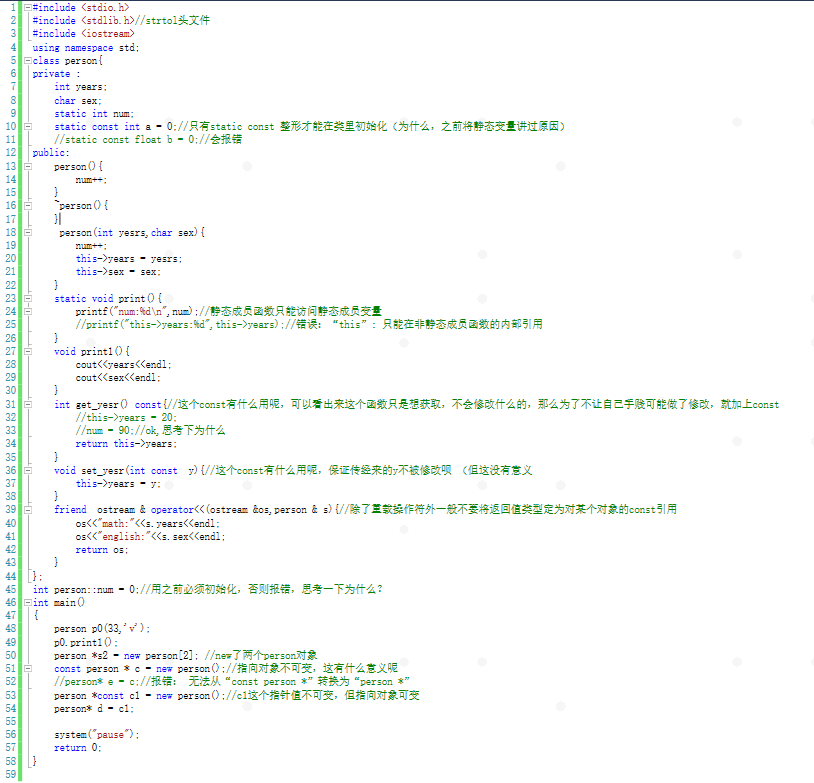The width and height of the screenshot is (814, 783).
Task: Click the 'cout<<sex<<endl;' statement
Action: pos(118,377)
